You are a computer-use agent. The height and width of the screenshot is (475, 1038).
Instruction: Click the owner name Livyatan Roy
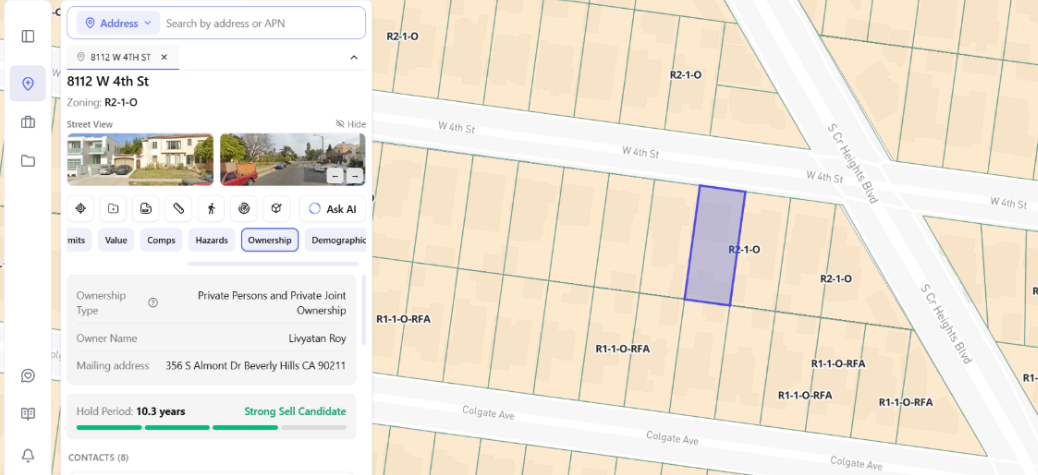(317, 338)
